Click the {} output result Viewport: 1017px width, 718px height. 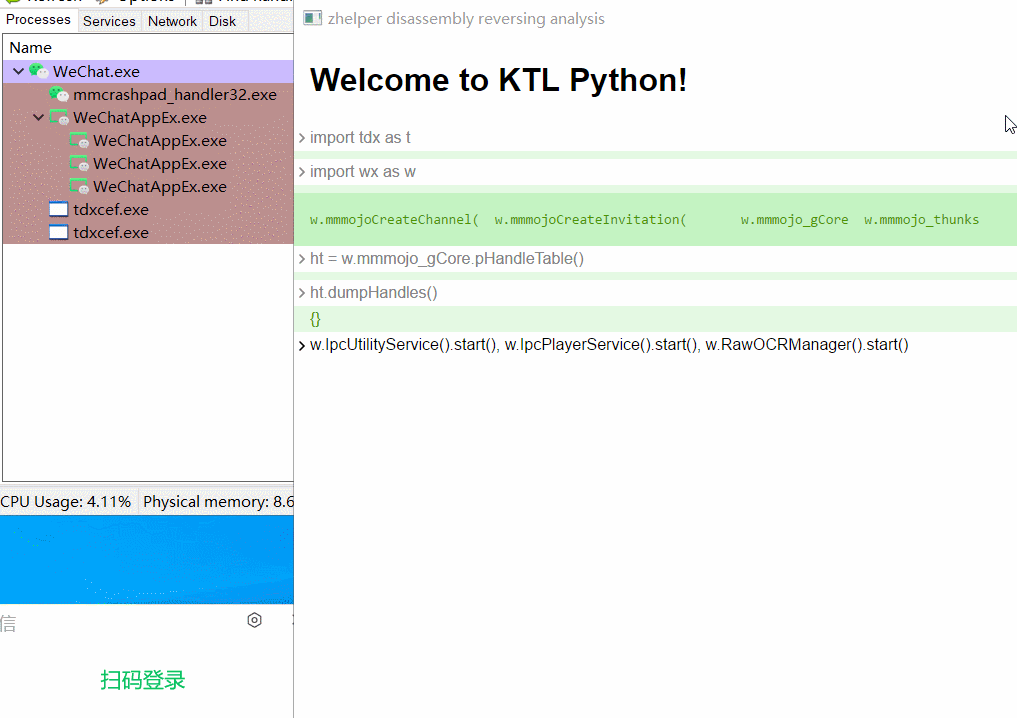(x=315, y=319)
